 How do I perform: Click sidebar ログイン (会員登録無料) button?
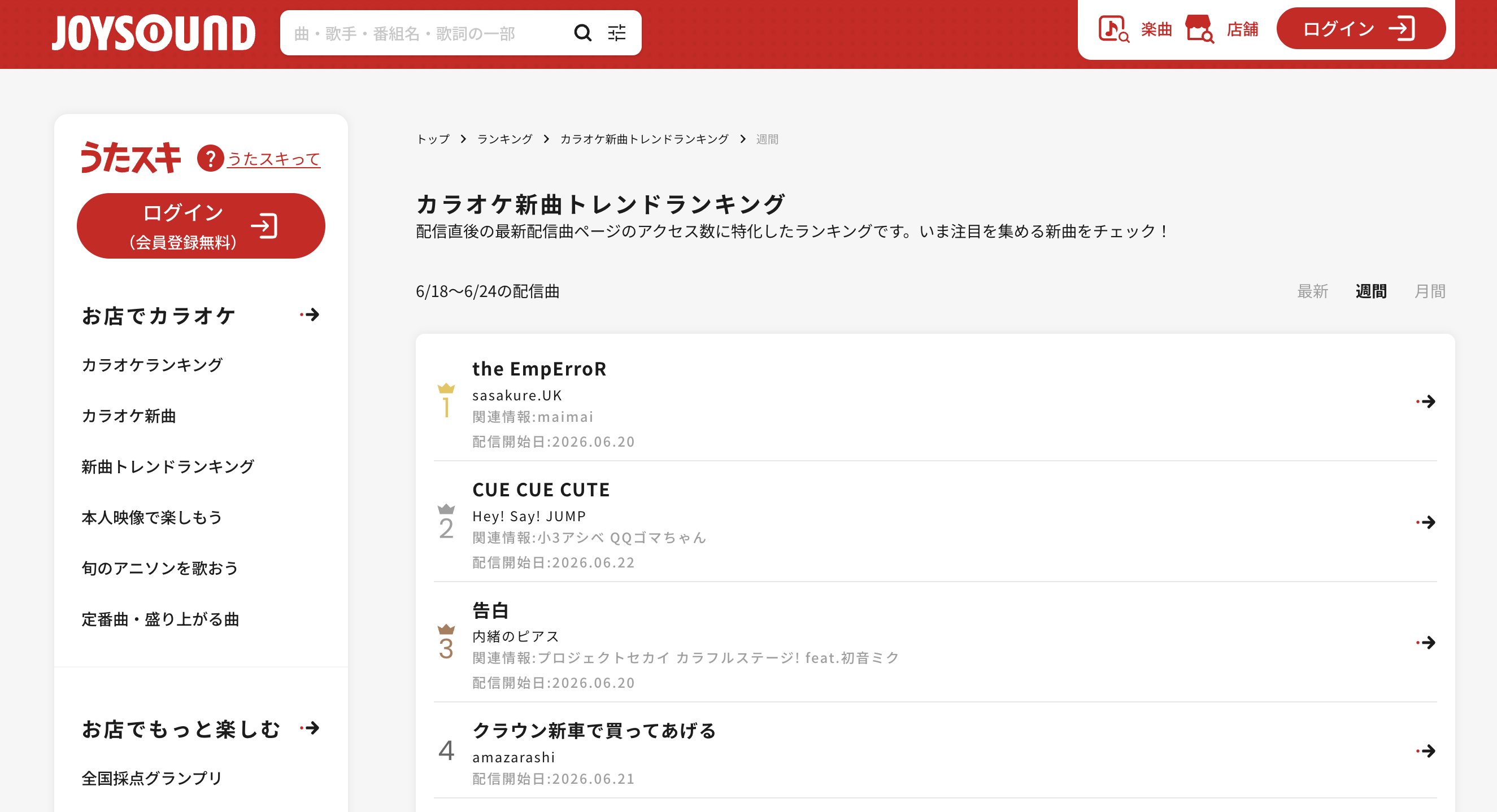click(x=201, y=226)
